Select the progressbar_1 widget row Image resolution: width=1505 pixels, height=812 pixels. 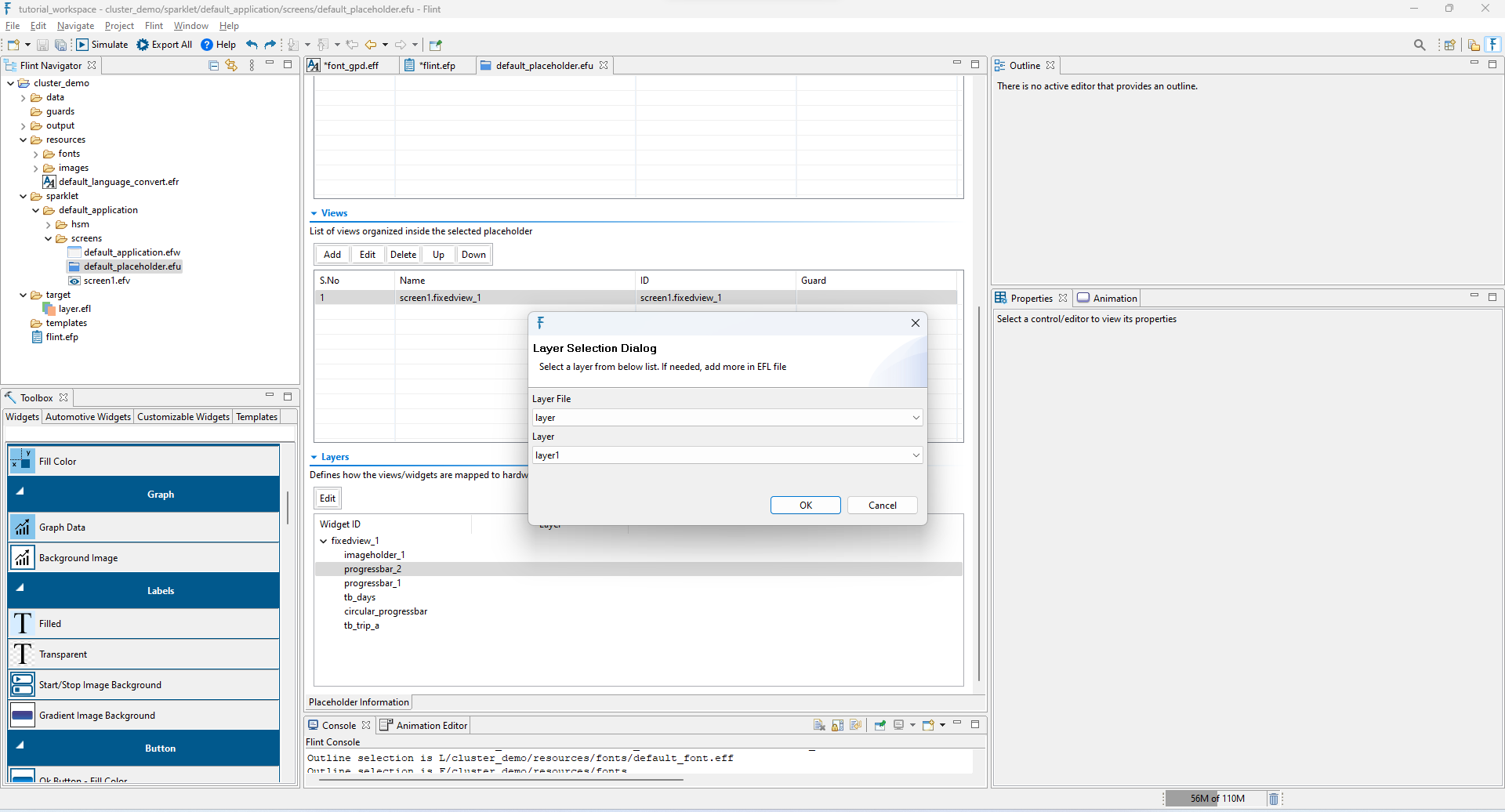(372, 583)
